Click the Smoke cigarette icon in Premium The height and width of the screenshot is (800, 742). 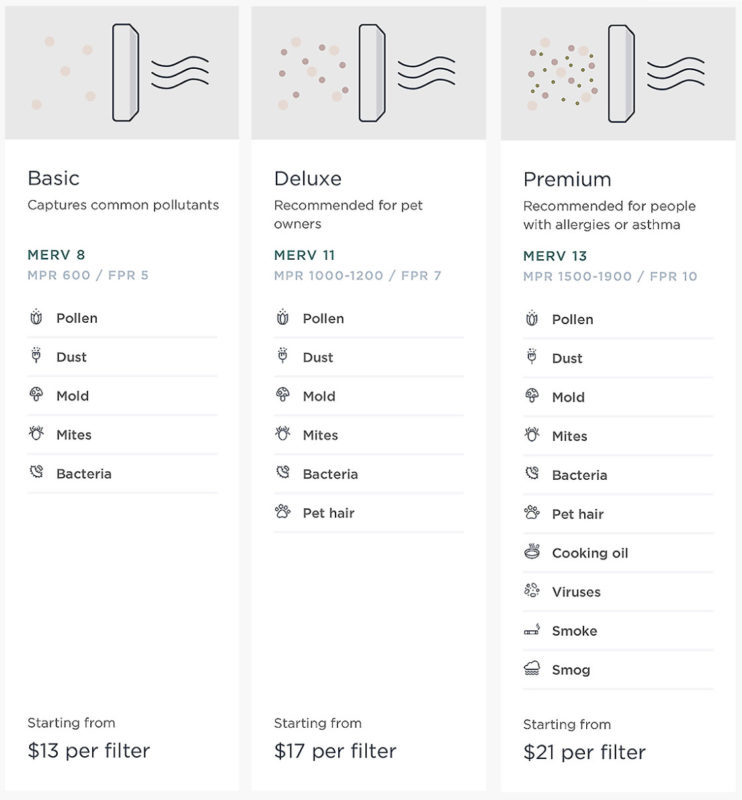[x=532, y=630]
